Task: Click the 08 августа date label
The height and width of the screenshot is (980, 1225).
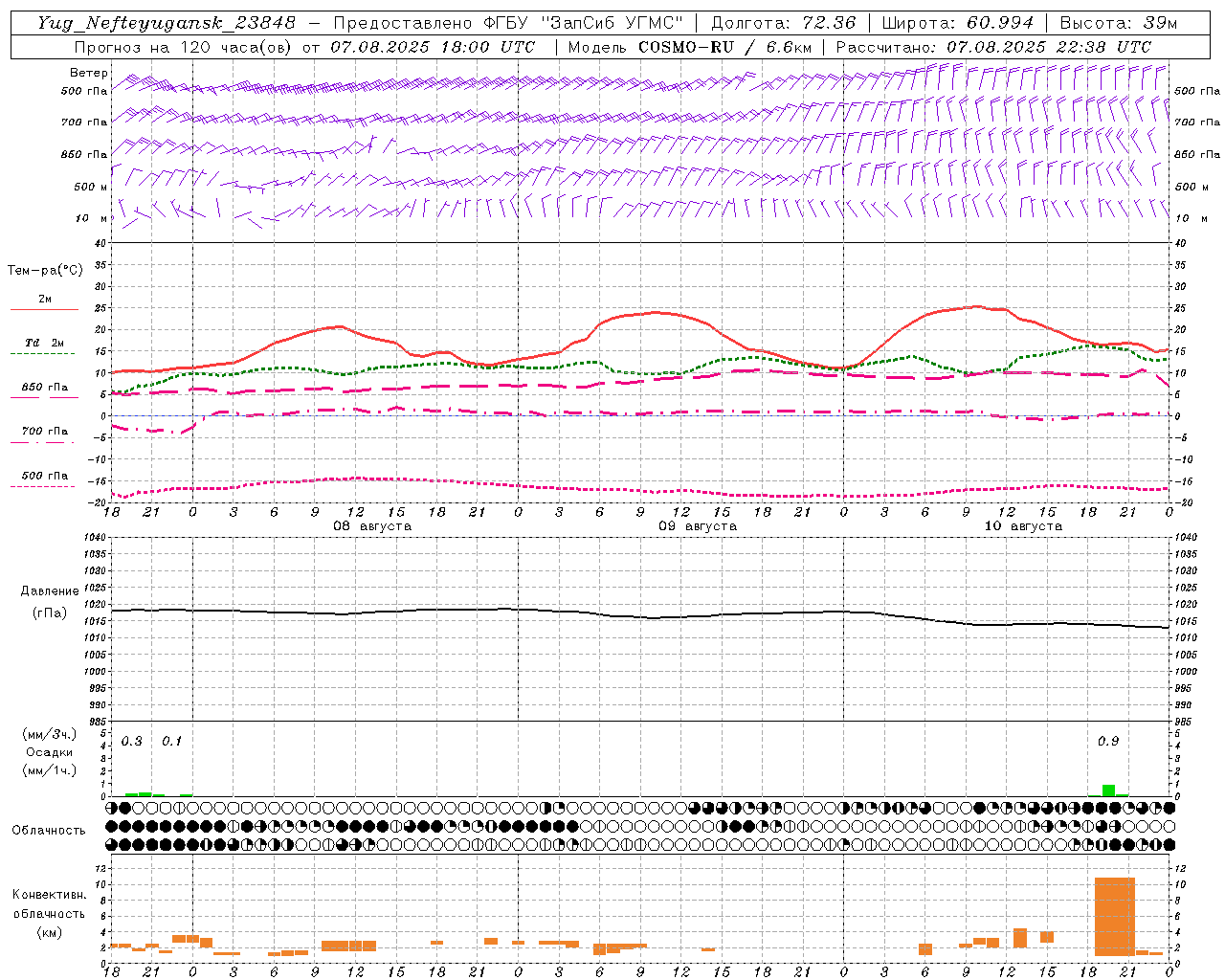Action: [372, 526]
